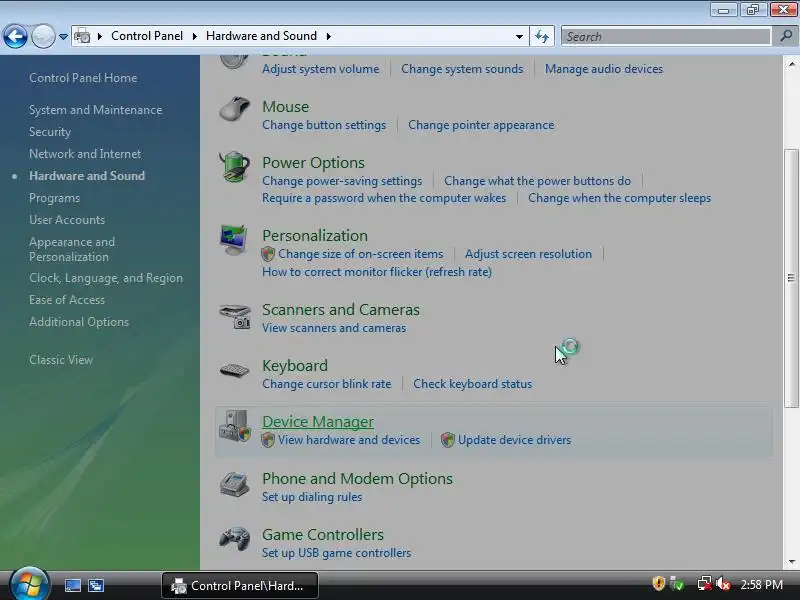Open Update device drivers link

coord(514,440)
